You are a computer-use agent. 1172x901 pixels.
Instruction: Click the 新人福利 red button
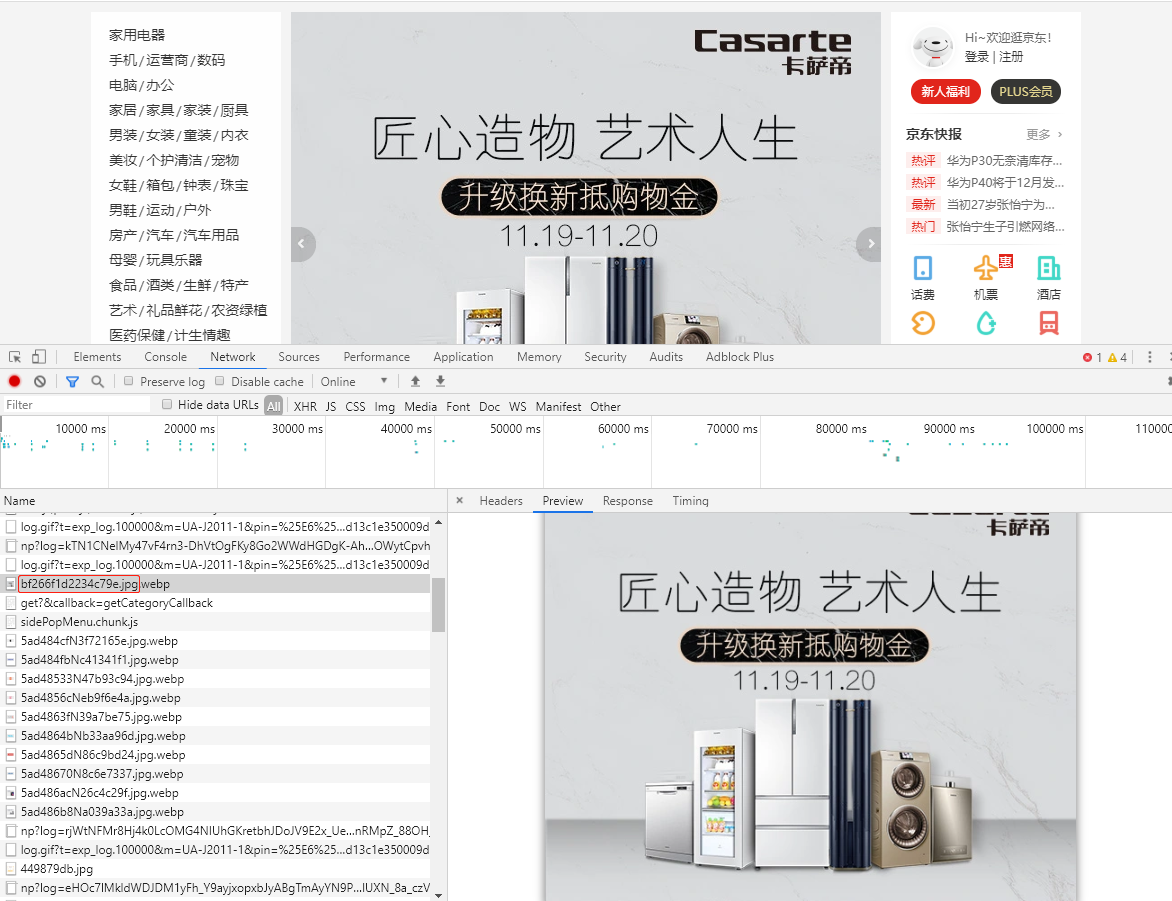click(945, 92)
